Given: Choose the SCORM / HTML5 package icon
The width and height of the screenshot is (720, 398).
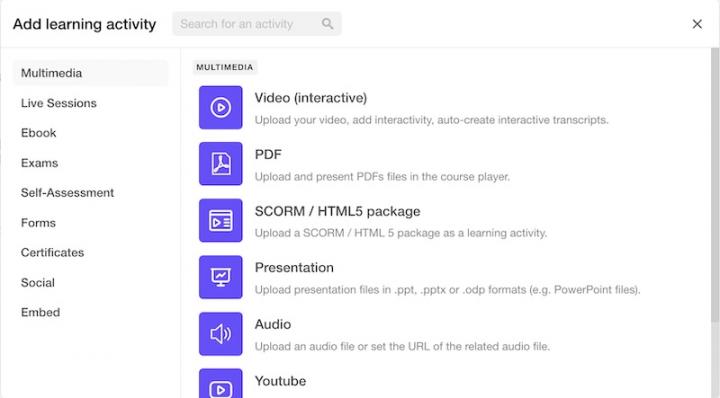Looking at the screenshot, I should [220, 220].
